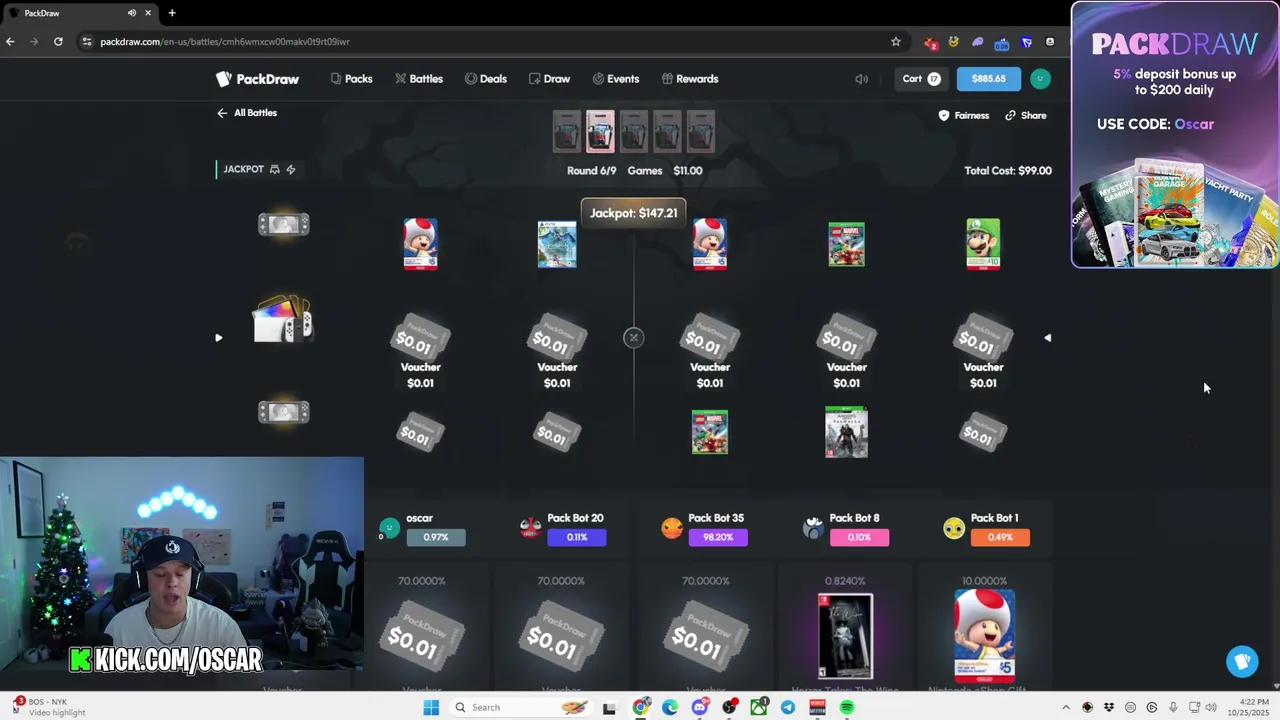Open Microsoft Edge from the taskbar

670,707
